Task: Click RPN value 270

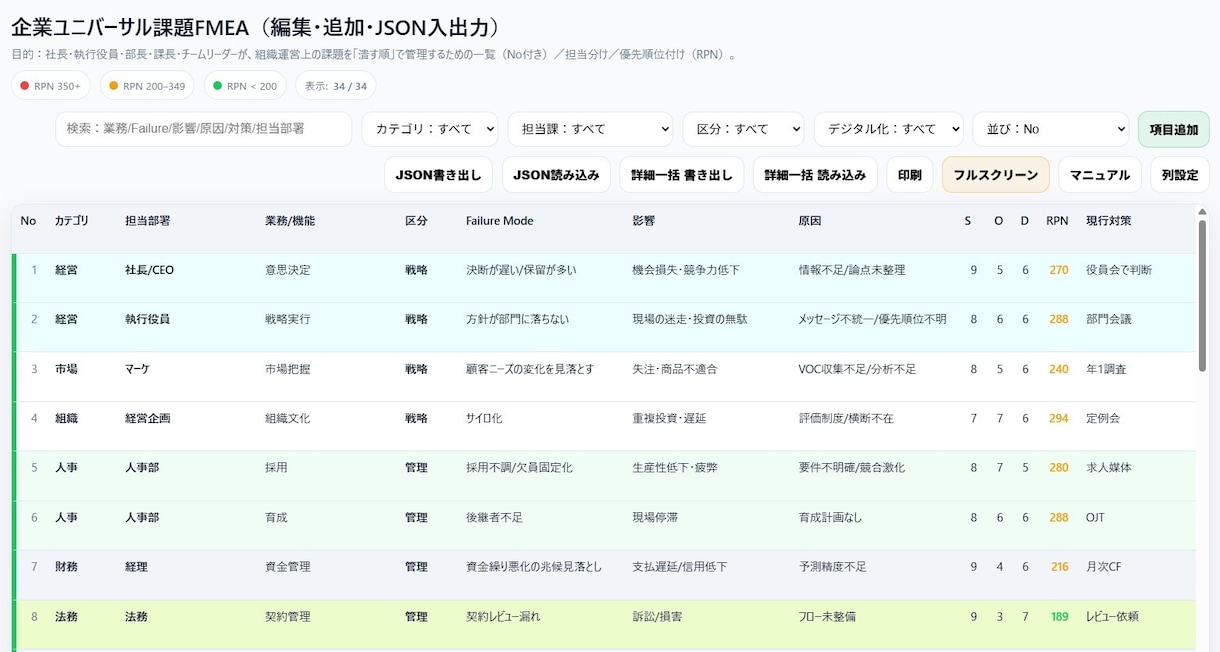Action: coord(1058,270)
